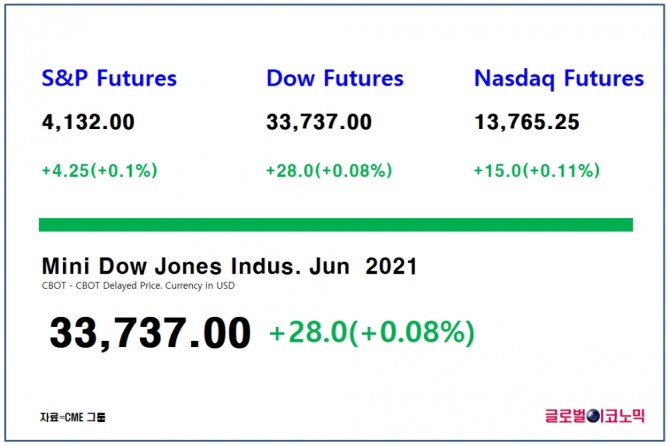The image size is (670, 446).
Task: Select the S&P change +4.25(+0.1%)
Action: [x=99, y=171]
